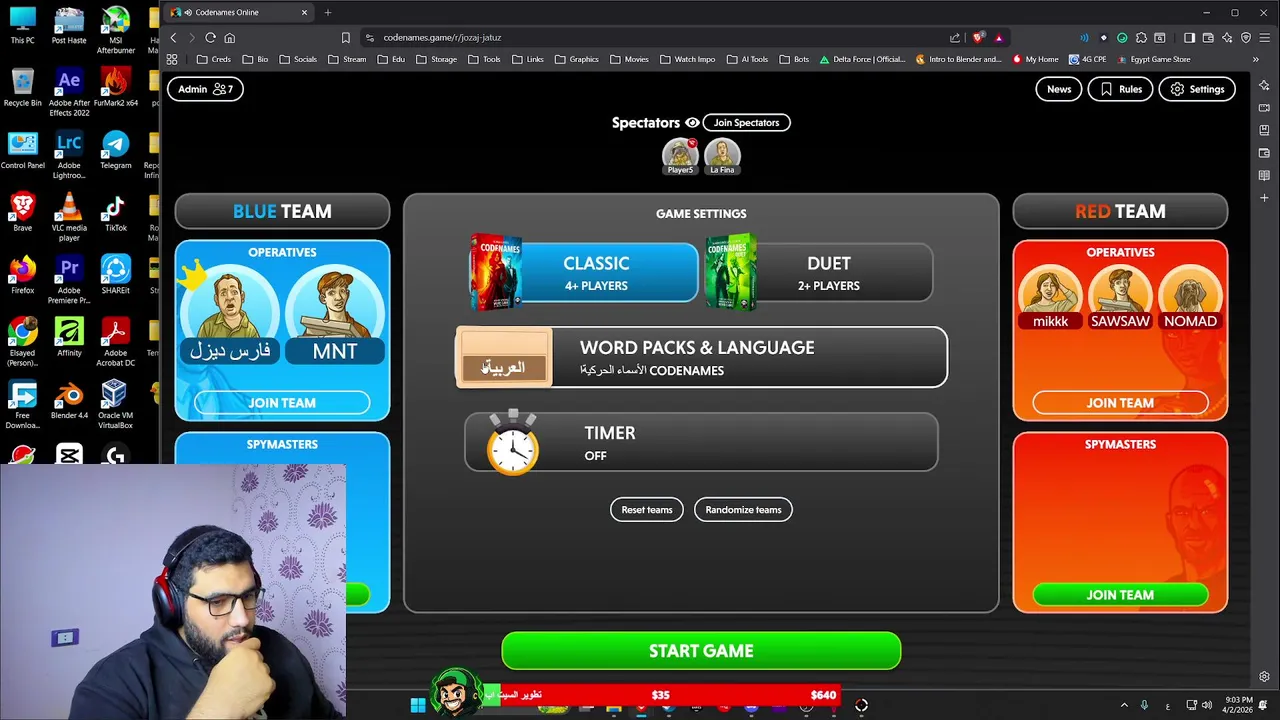The image size is (1280, 720).
Task: Open Creds bookmarks folder
Action: point(214,59)
